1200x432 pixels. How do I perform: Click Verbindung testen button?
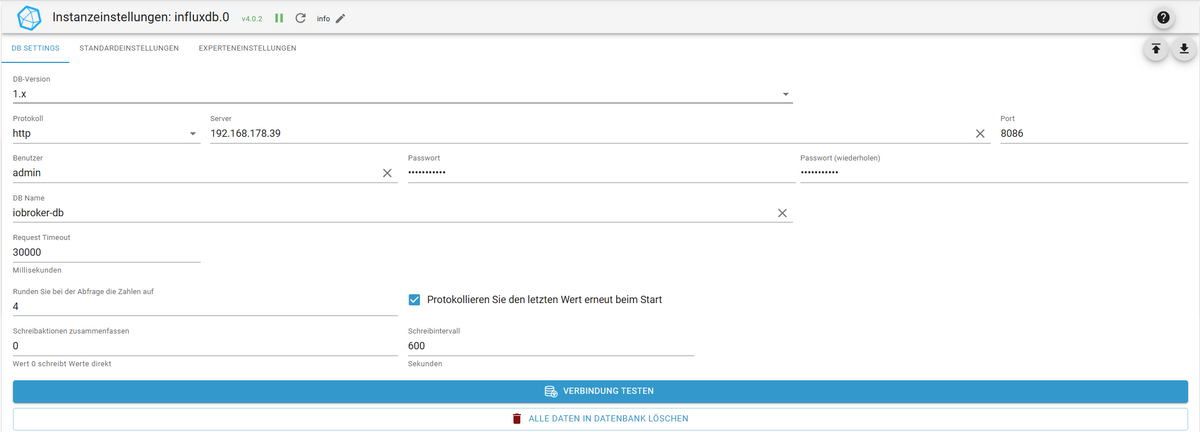pyautogui.click(x=600, y=391)
